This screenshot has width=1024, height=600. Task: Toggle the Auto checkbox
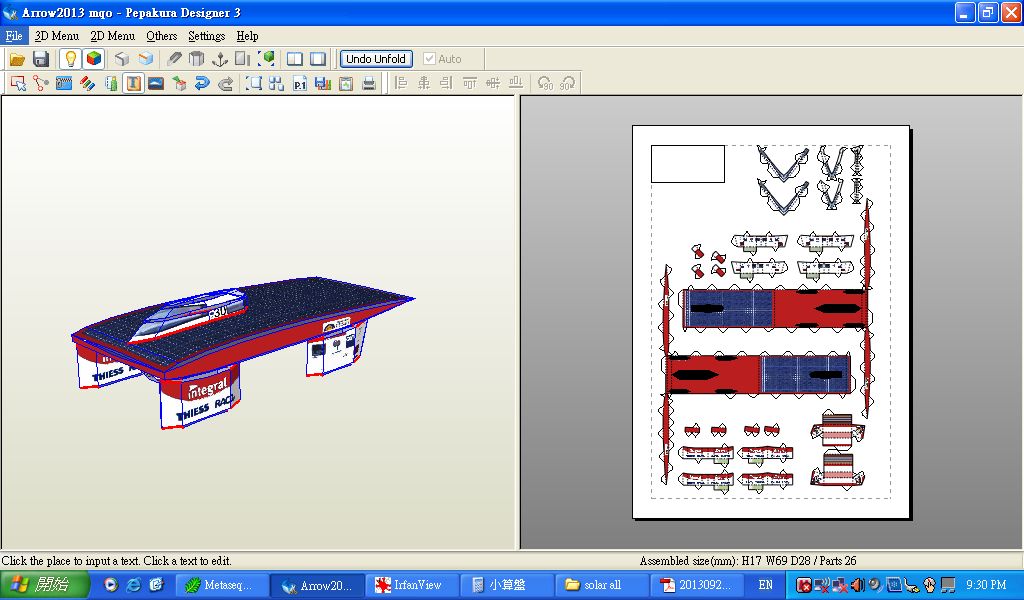pos(430,59)
